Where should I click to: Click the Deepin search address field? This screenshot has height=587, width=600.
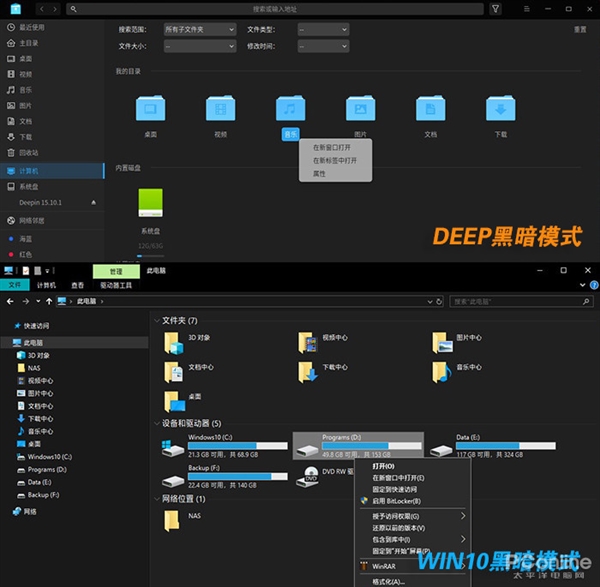click(x=275, y=9)
